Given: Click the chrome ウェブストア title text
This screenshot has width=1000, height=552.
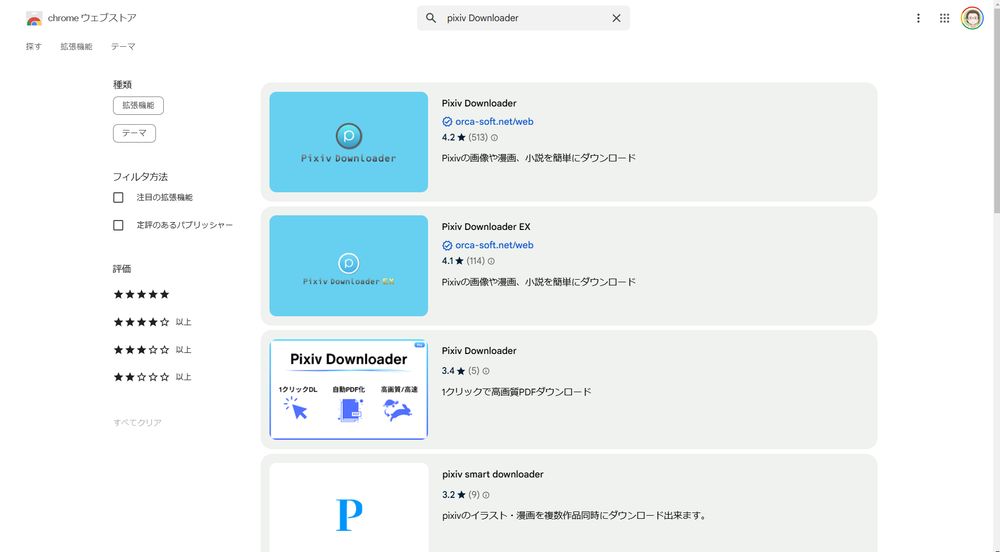Looking at the screenshot, I should (x=92, y=18).
